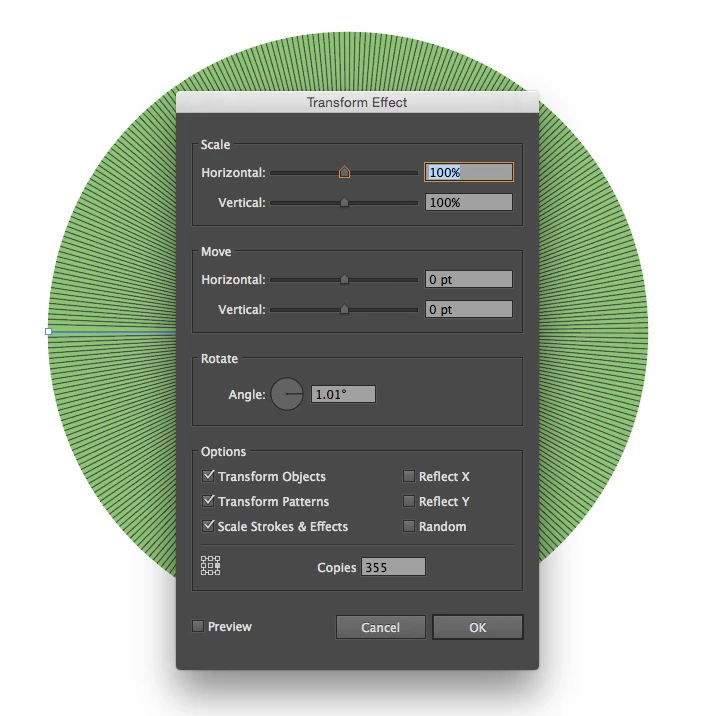Click Scale Horizontal slider handle
Viewport: 709px width, 716px height.
coord(344,172)
